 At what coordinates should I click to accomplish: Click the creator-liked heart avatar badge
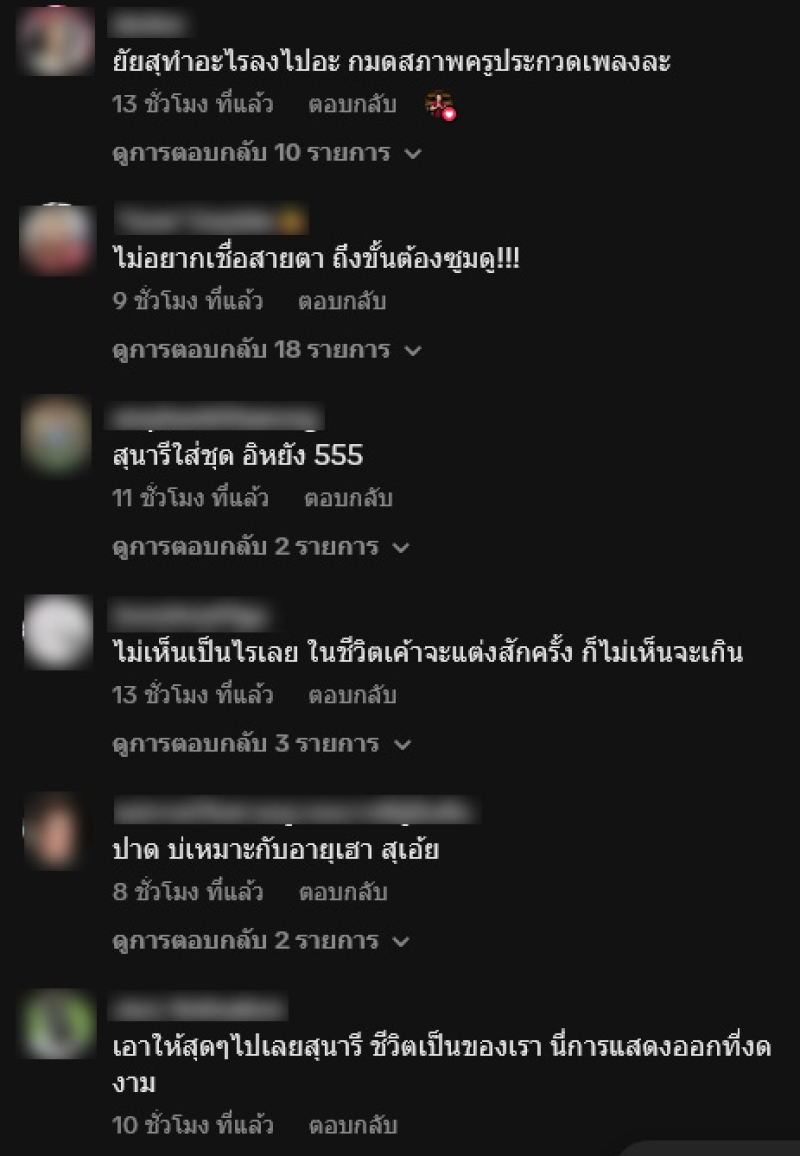click(440, 105)
